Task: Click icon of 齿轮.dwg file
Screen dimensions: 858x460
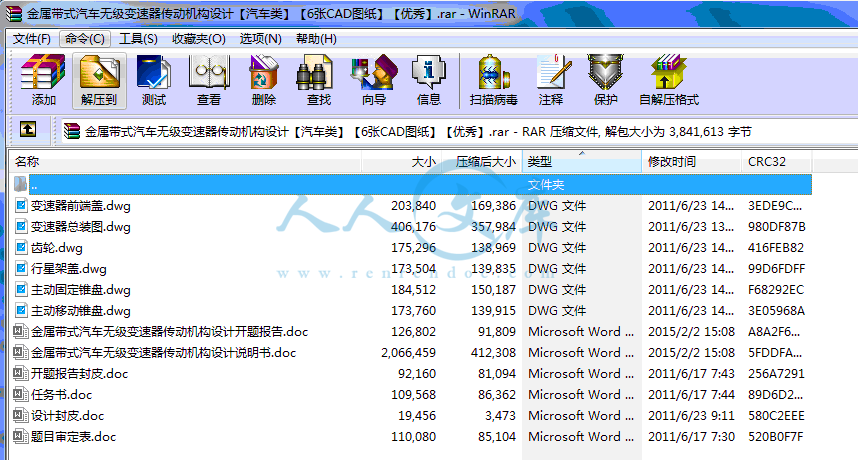Action: (21, 248)
